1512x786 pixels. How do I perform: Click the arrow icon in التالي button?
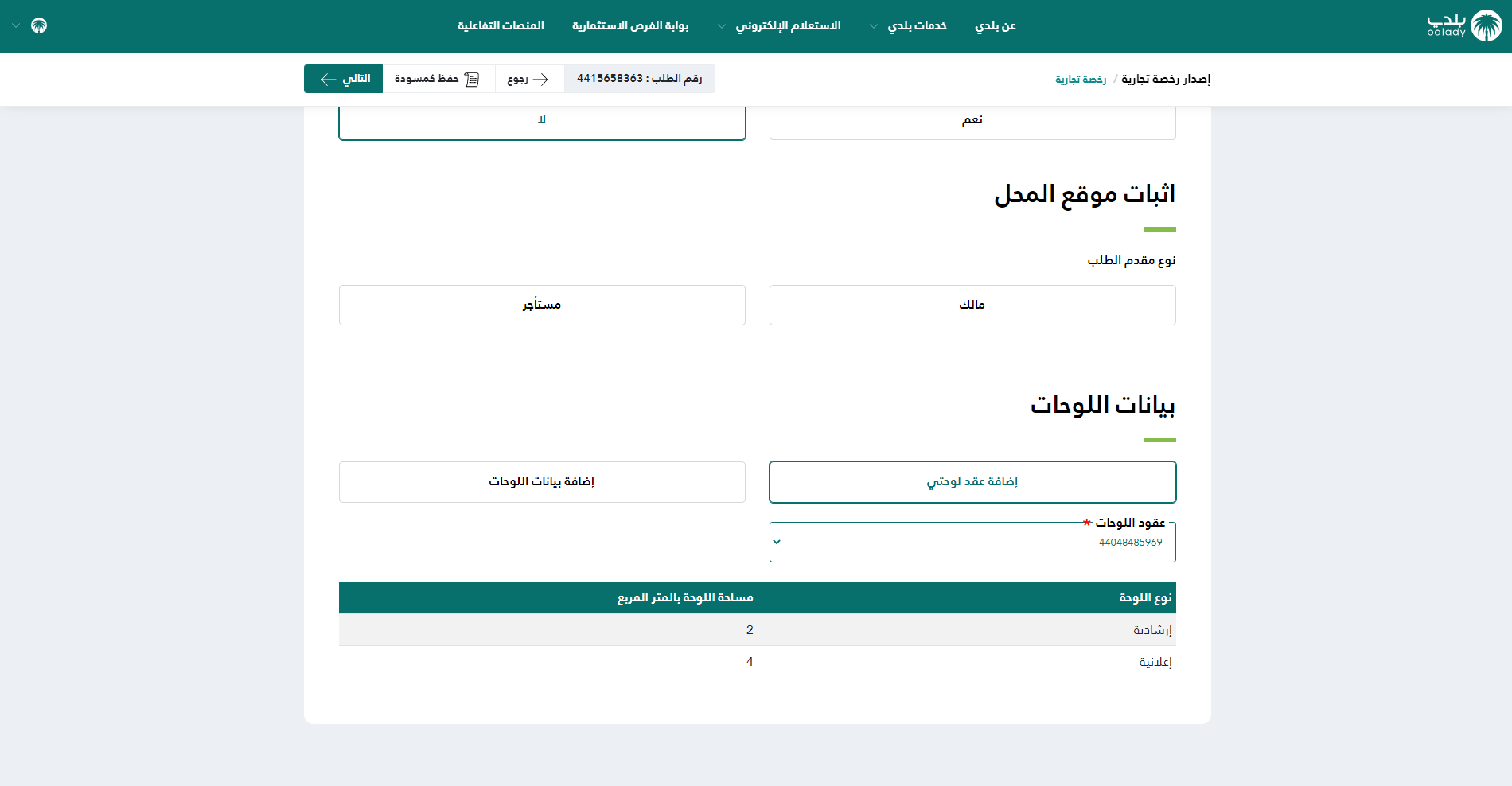tap(328, 79)
